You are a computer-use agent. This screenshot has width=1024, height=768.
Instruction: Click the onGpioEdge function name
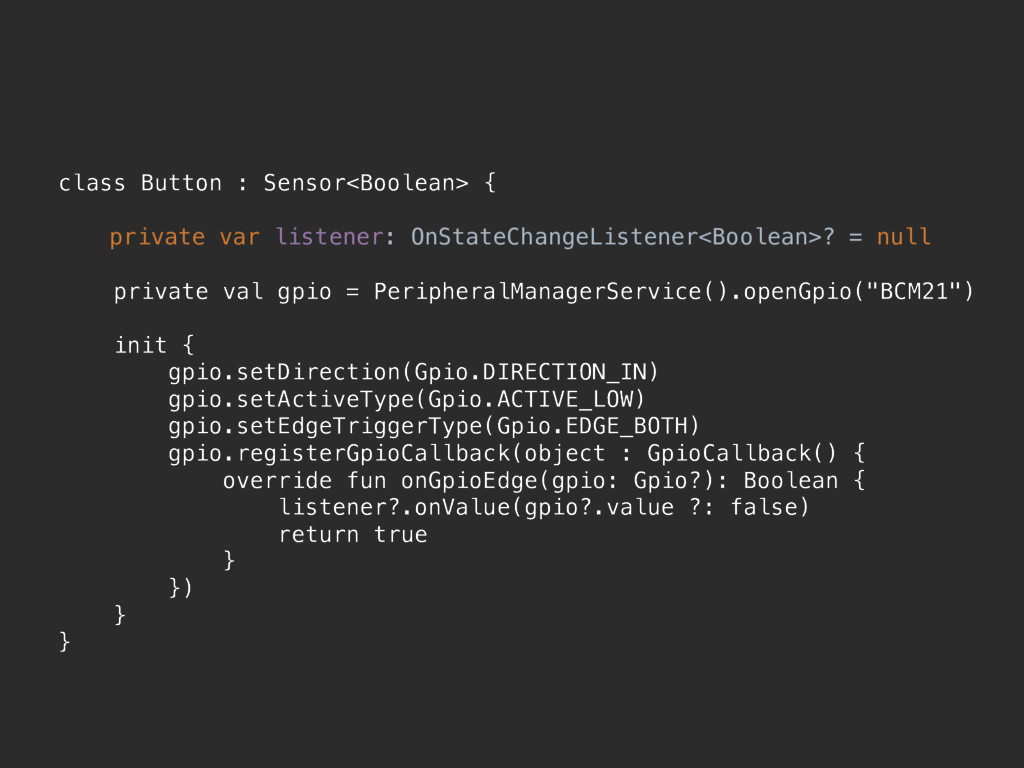tap(475, 481)
